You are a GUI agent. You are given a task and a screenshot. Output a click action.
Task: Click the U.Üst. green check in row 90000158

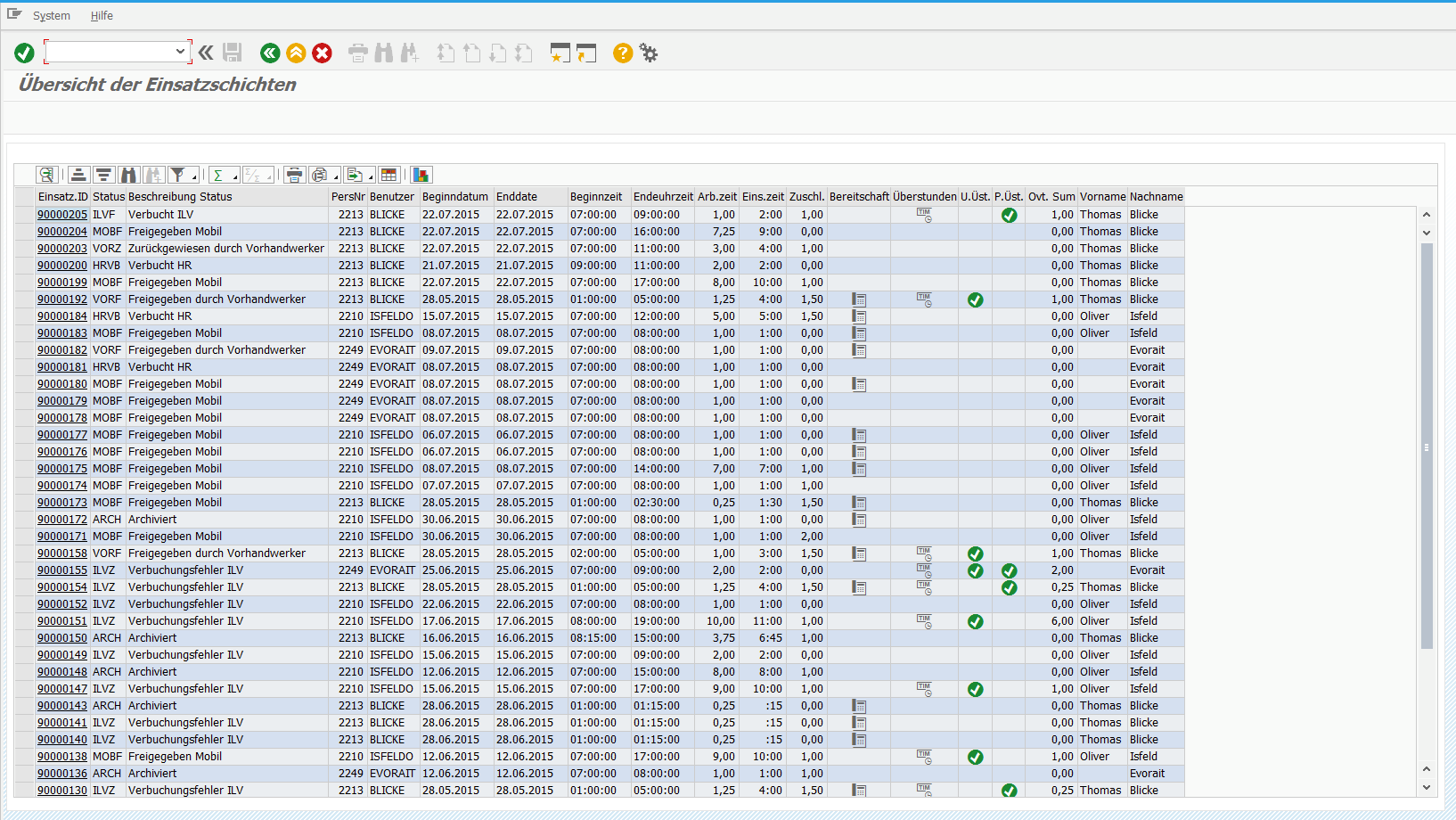pos(975,553)
